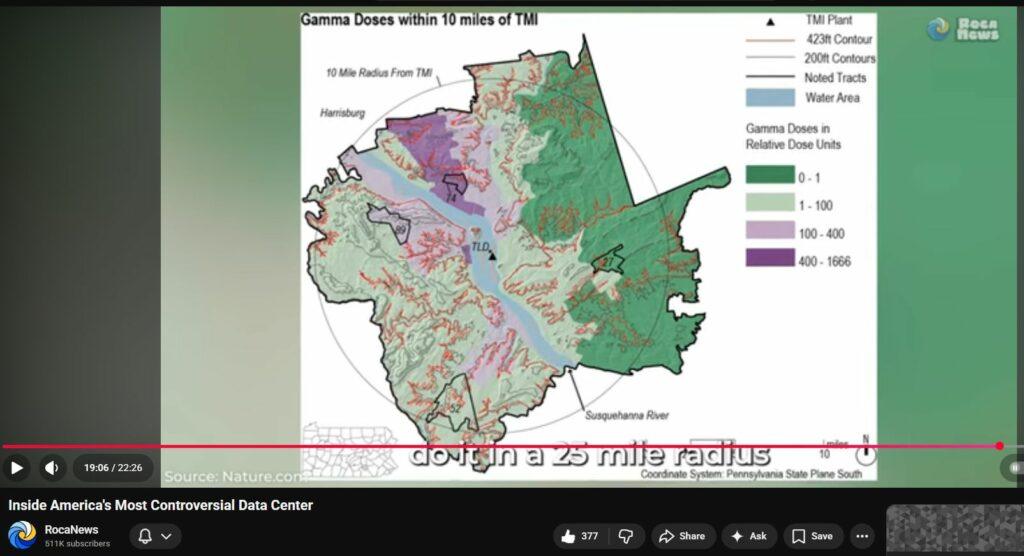
Task: Expand the notification options chevron
Action: pyautogui.click(x=167, y=537)
